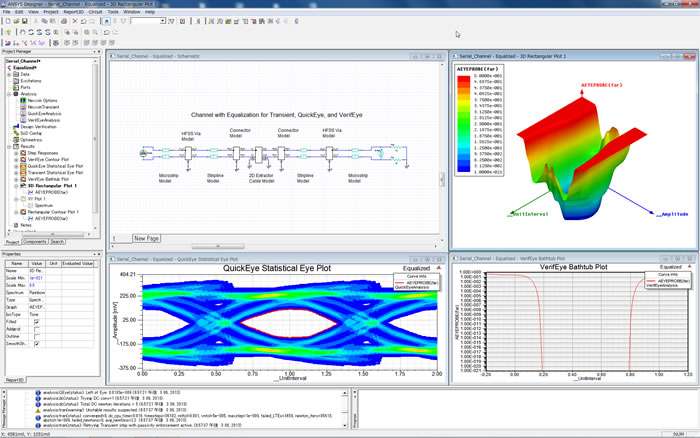The image size is (700, 438).
Task: Open the File menu
Action: click(x=6, y=12)
